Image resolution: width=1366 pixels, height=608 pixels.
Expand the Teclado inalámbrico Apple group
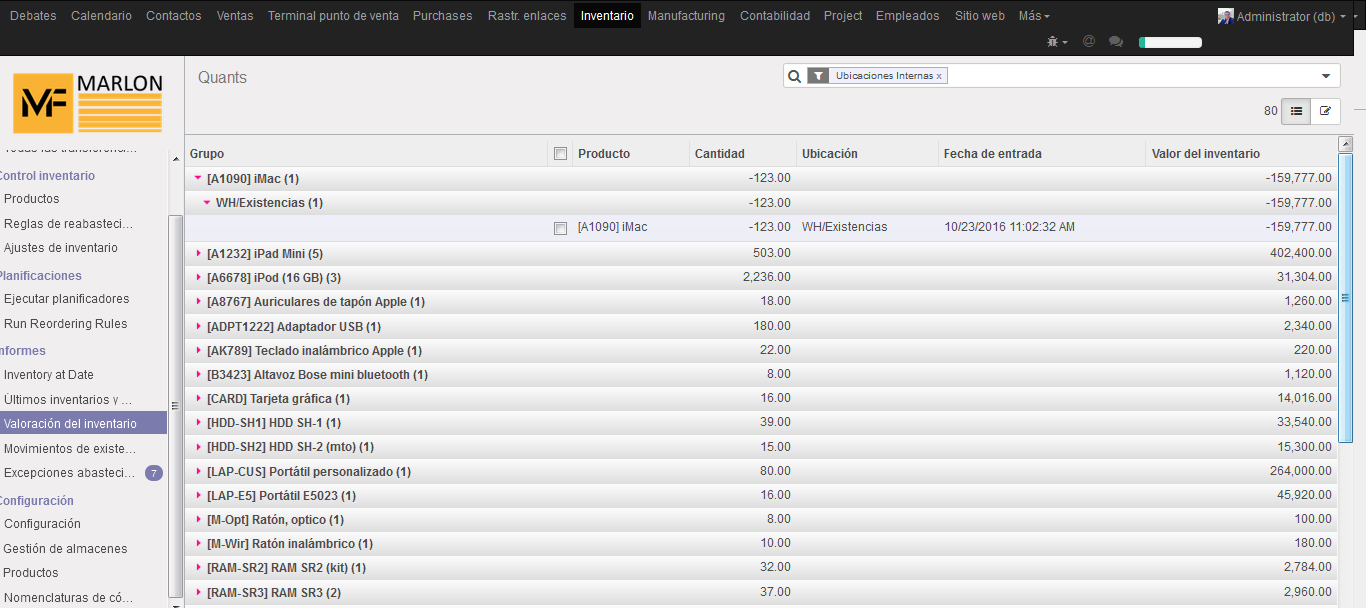[x=198, y=351]
